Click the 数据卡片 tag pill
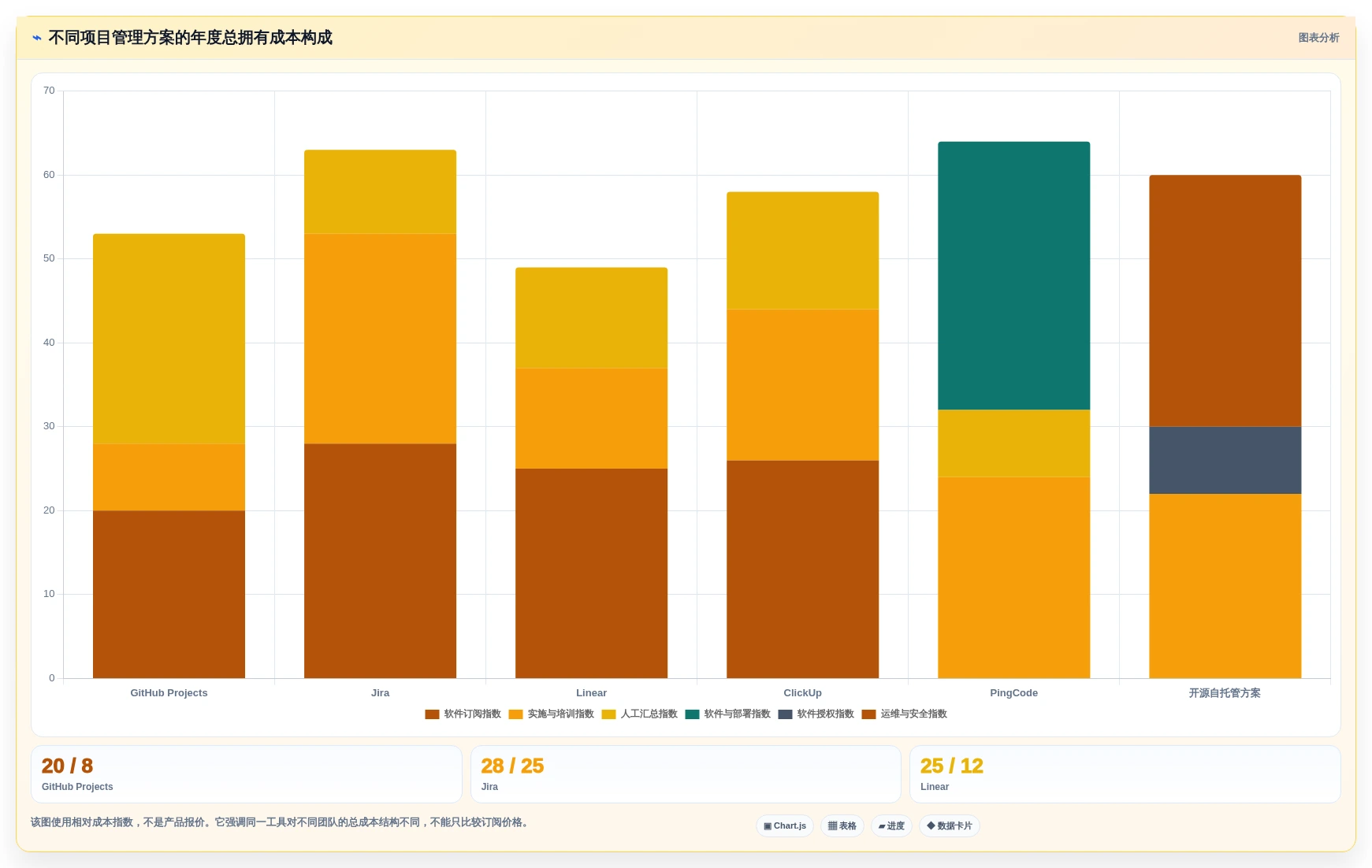The image size is (1372, 868). 950,825
